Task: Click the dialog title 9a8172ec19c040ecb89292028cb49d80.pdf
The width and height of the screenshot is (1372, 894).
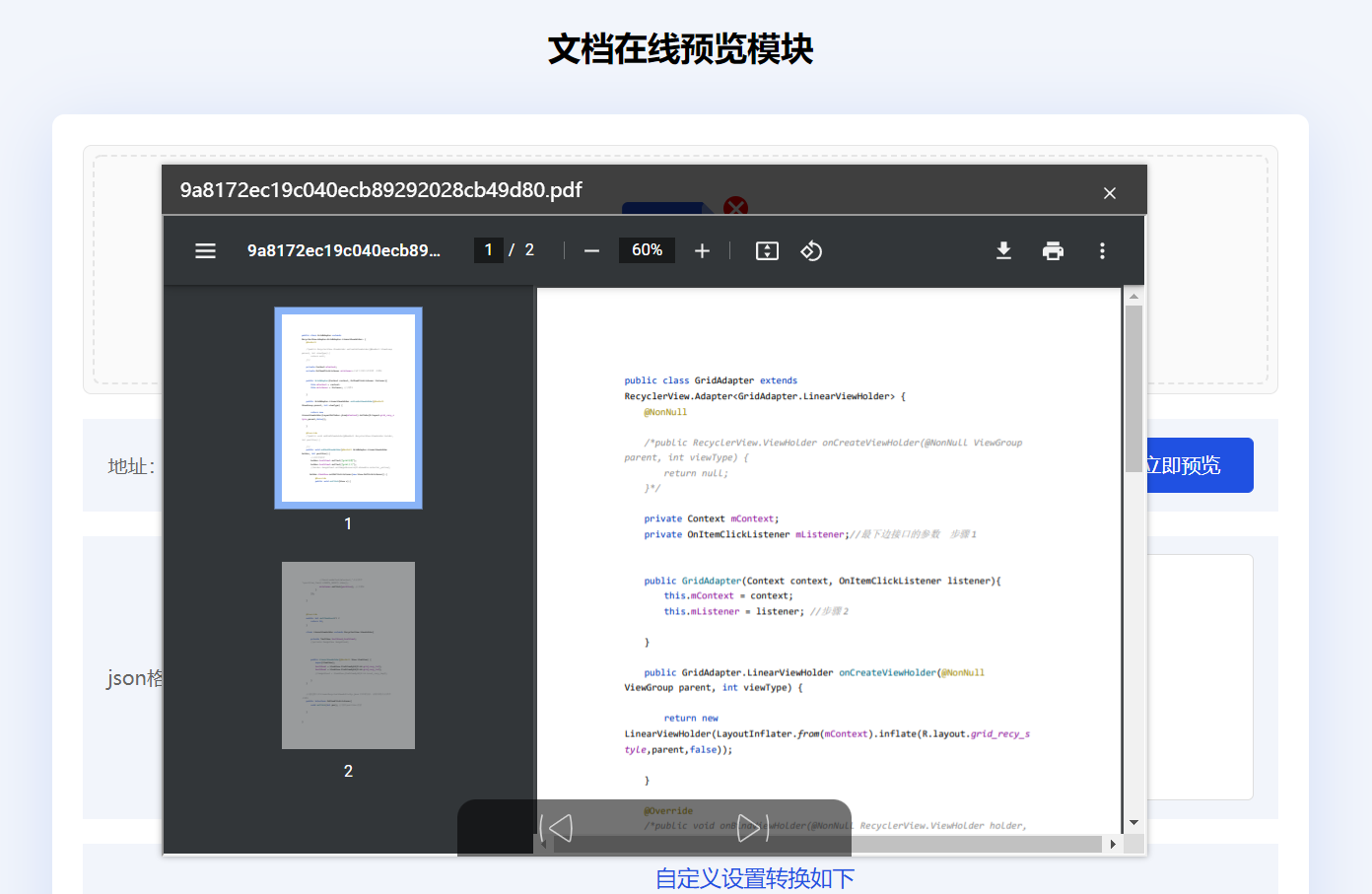Action: pos(381,190)
